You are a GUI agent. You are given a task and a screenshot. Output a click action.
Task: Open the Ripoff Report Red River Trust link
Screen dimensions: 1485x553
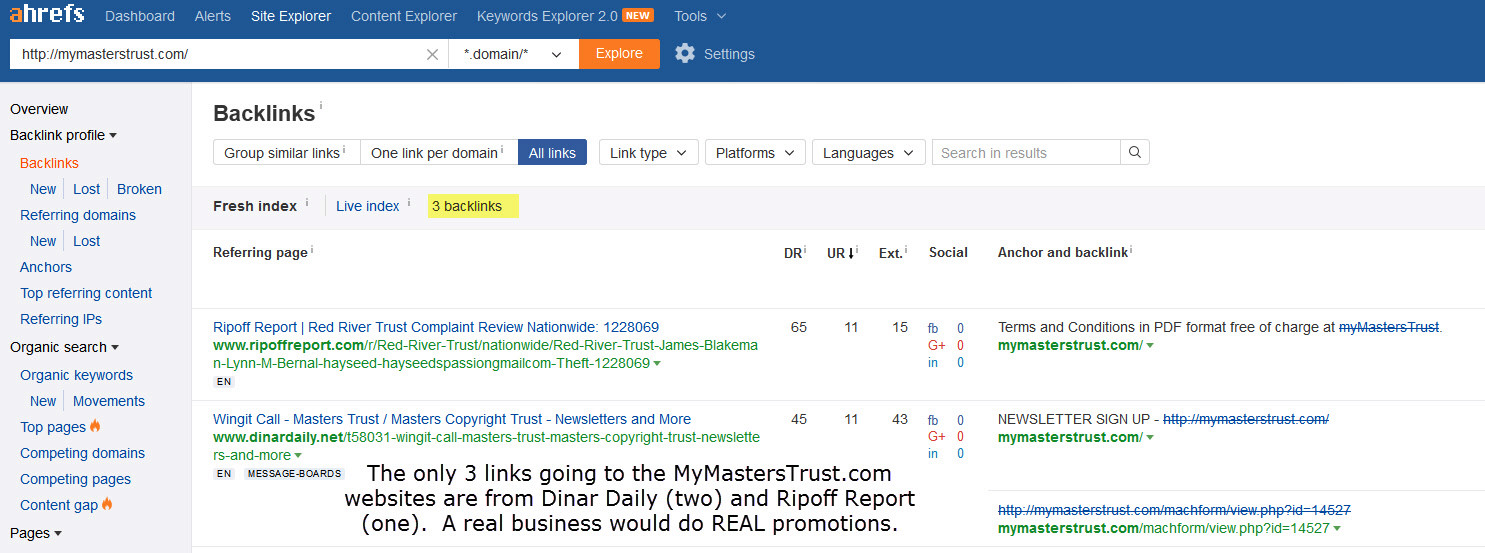pos(436,327)
